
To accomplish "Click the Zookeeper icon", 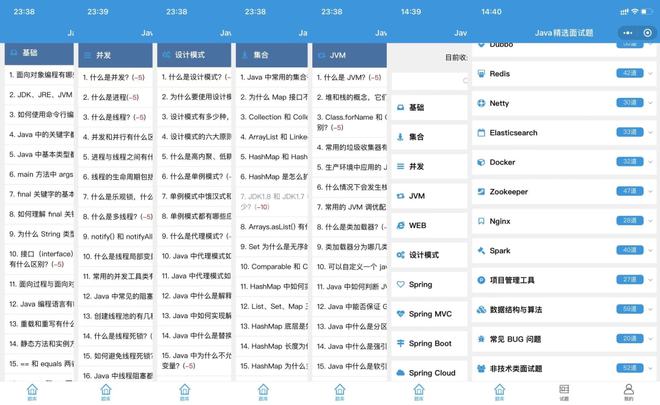I will click(x=480, y=191).
